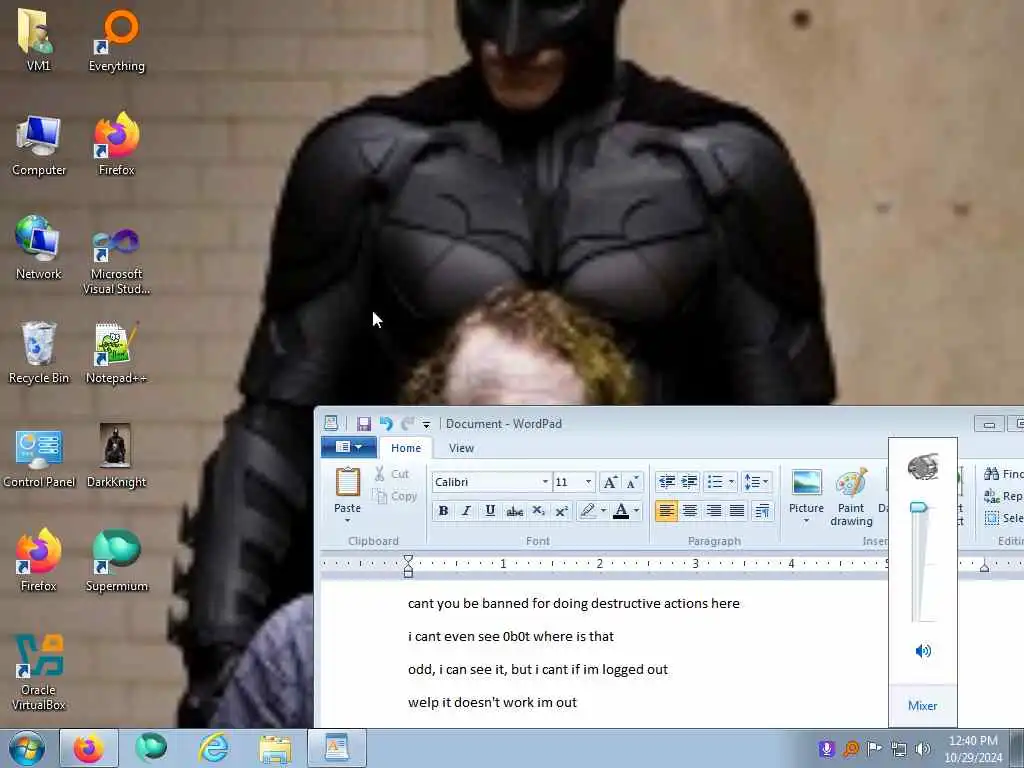This screenshot has width=1024, height=768.
Task: Toggle Italic formatting
Action: [466, 511]
